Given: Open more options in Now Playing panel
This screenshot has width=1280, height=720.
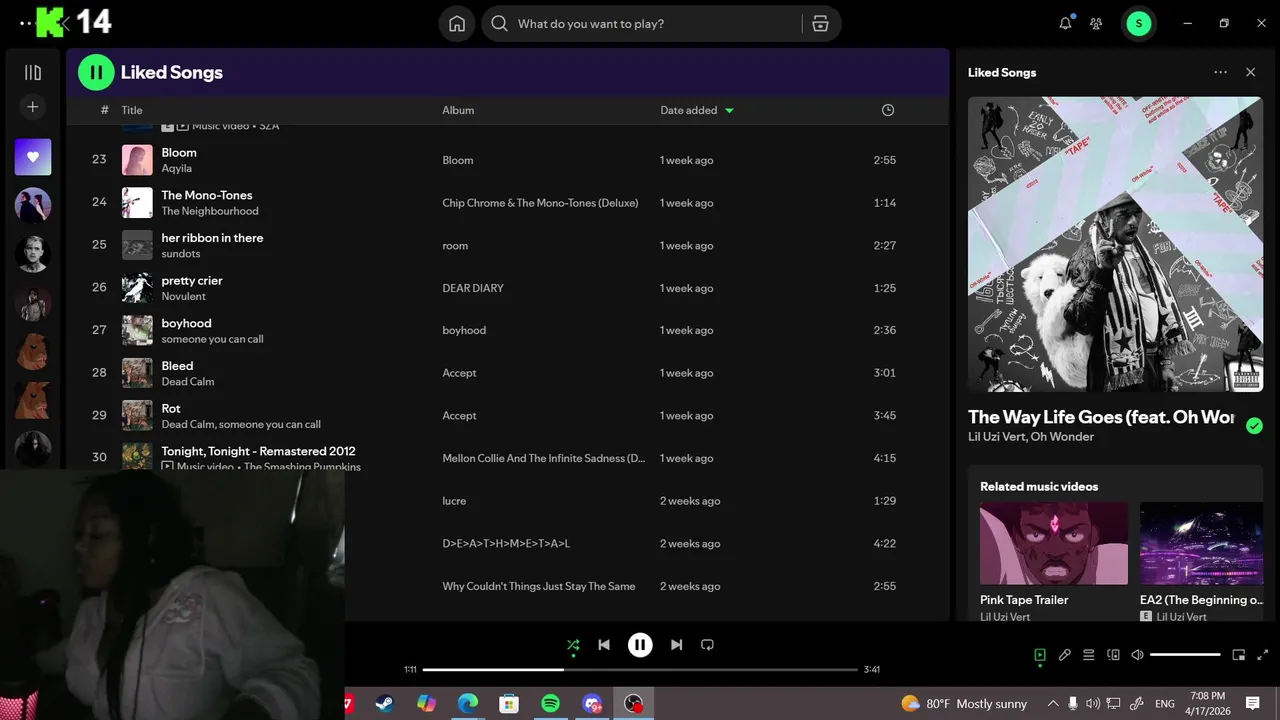Looking at the screenshot, I should click(1220, 72).
